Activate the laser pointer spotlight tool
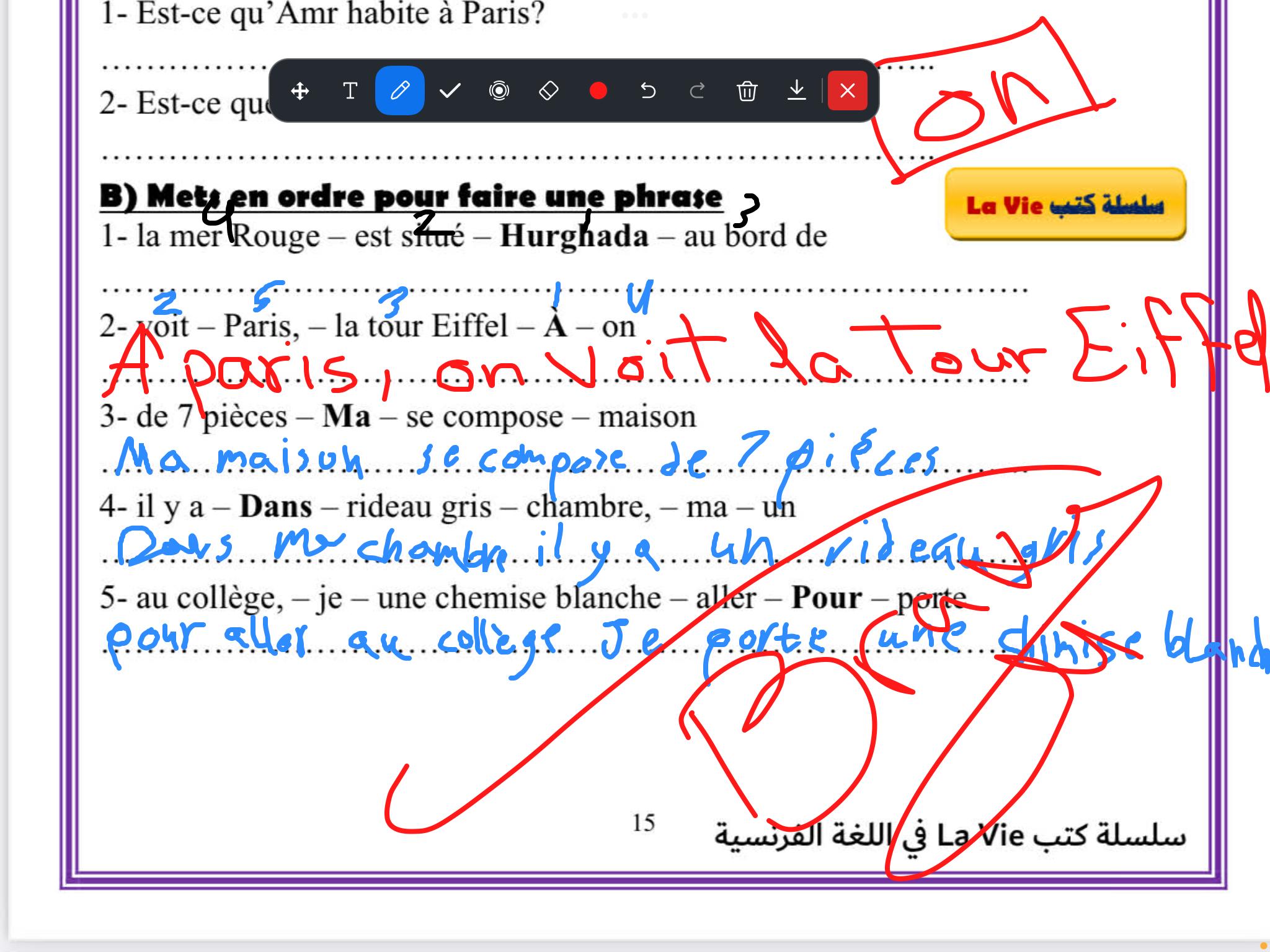 [499, 91]
